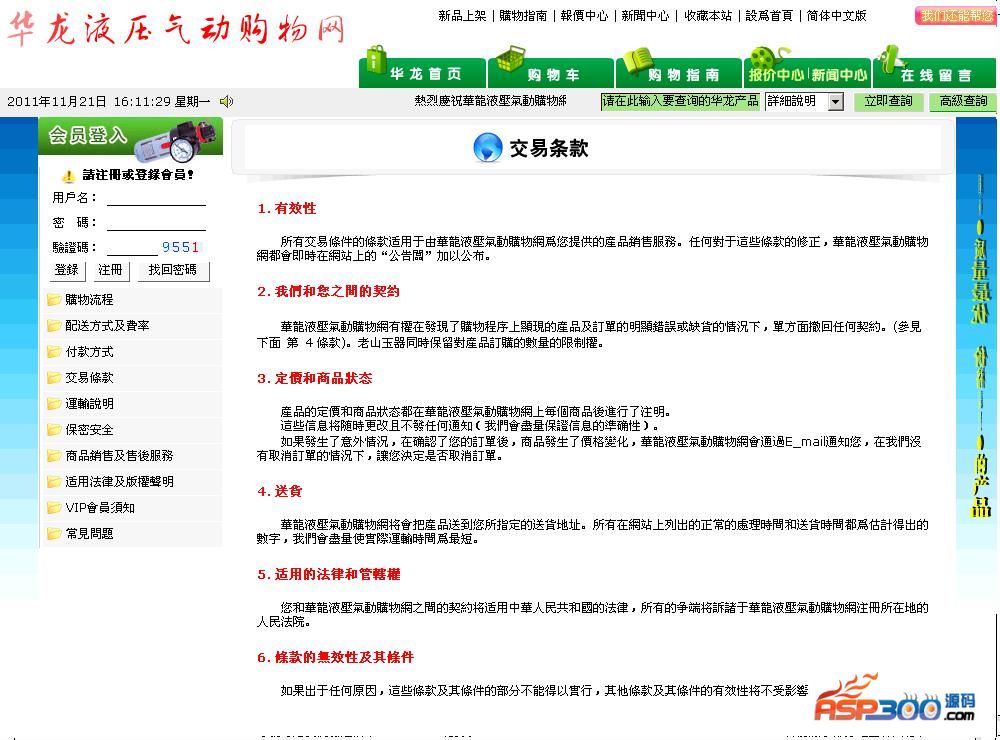Click the 購物指南 top link
1000x740 pixels.
(523, 16)
